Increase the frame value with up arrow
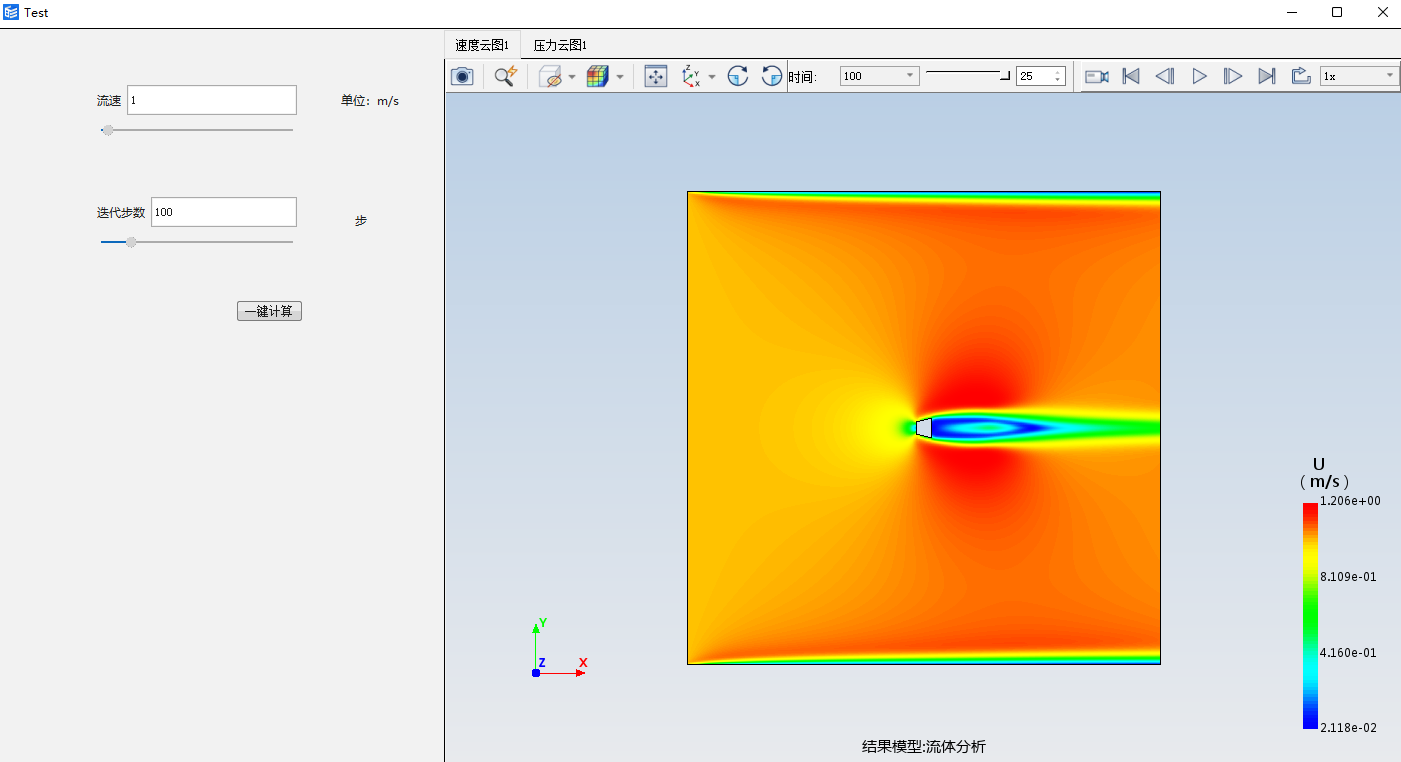Screen dimensions: 1401x762 (x=1059, y=72)
